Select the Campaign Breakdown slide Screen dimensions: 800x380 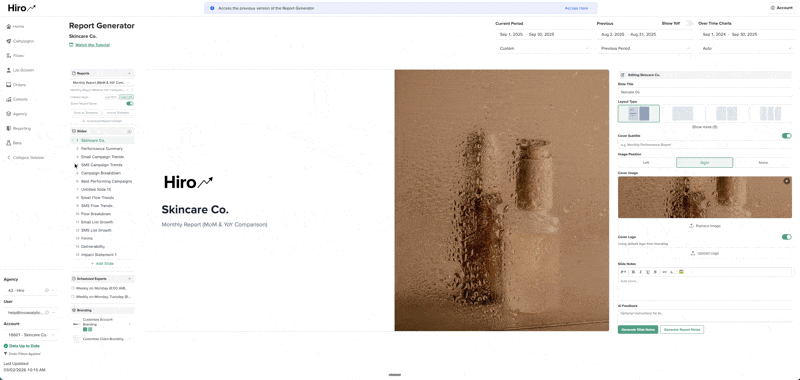click(x=102, y=173)
